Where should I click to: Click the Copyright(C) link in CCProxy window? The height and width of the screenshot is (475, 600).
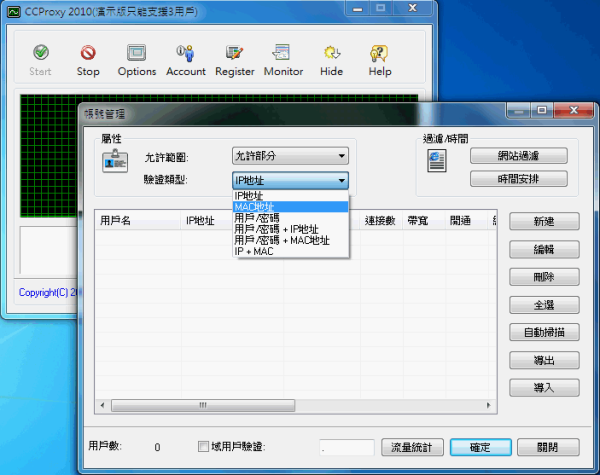pyautogui.click(x=49, y=292)
